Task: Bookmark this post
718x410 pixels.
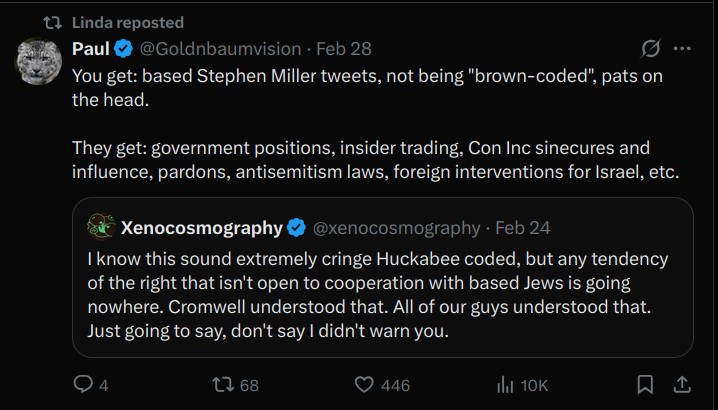Action: 645,384
